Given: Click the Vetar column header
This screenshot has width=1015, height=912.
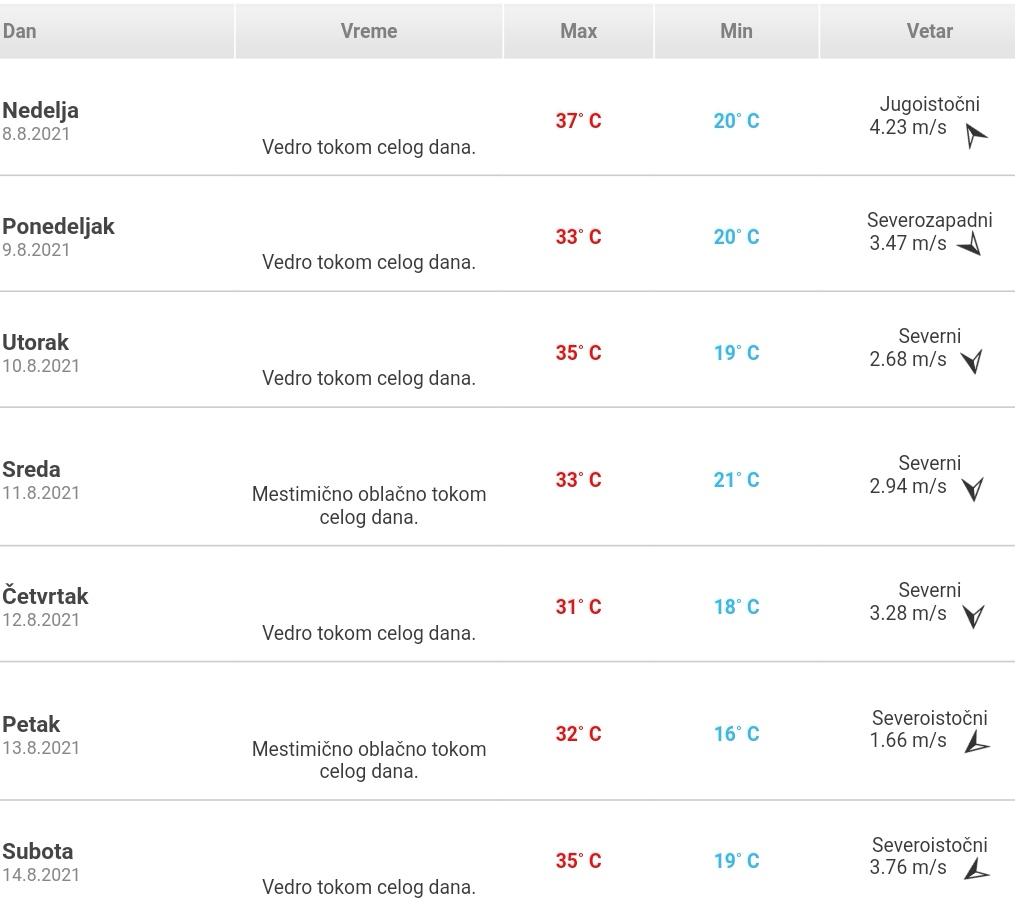Looking at the screenshot, I should click(929, 31).
